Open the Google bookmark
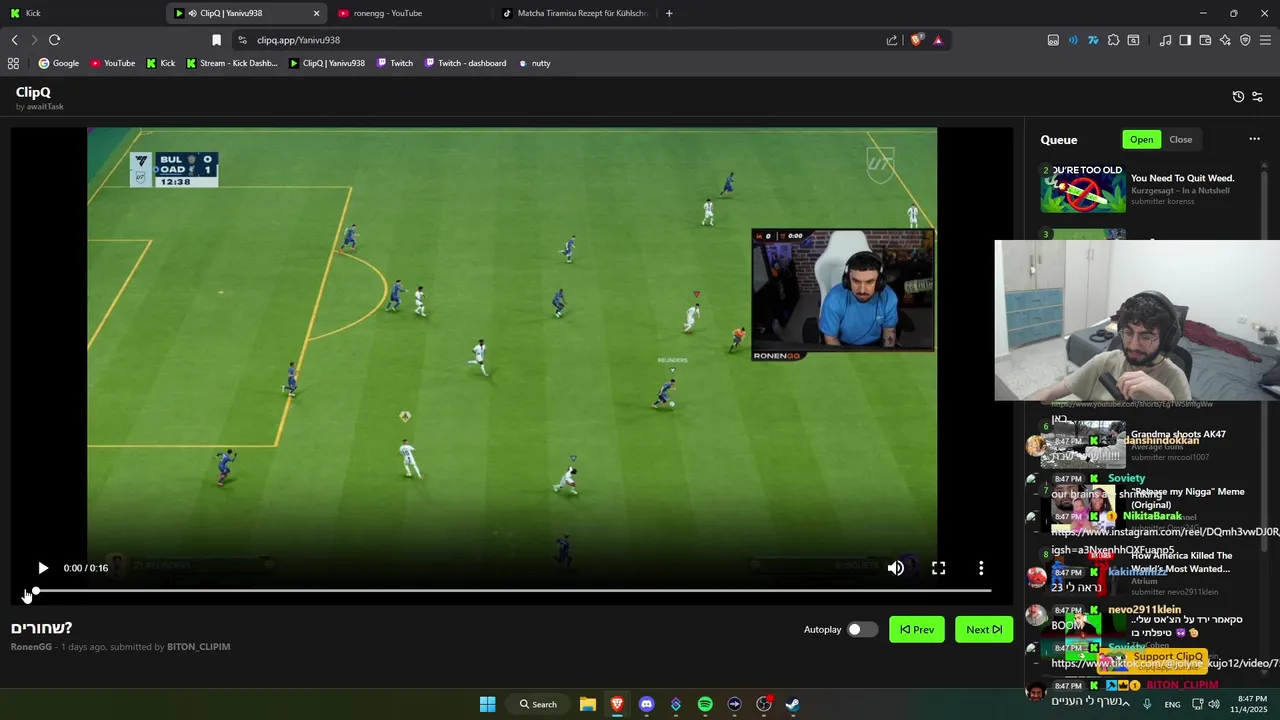 pyautogui.click(x=59, y=63)
